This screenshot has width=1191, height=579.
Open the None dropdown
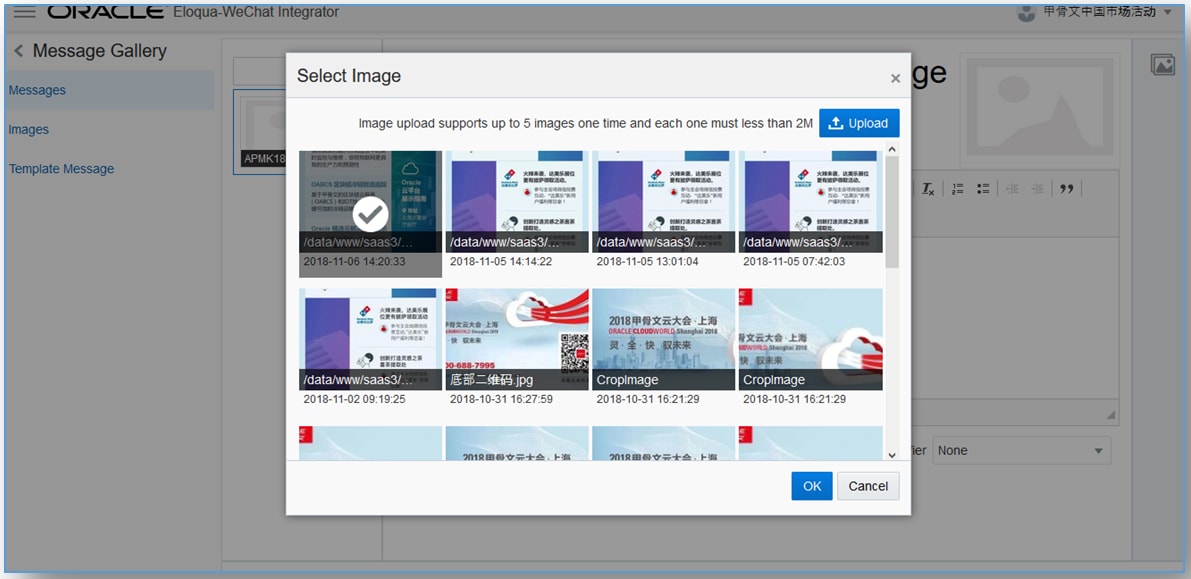1021,451
